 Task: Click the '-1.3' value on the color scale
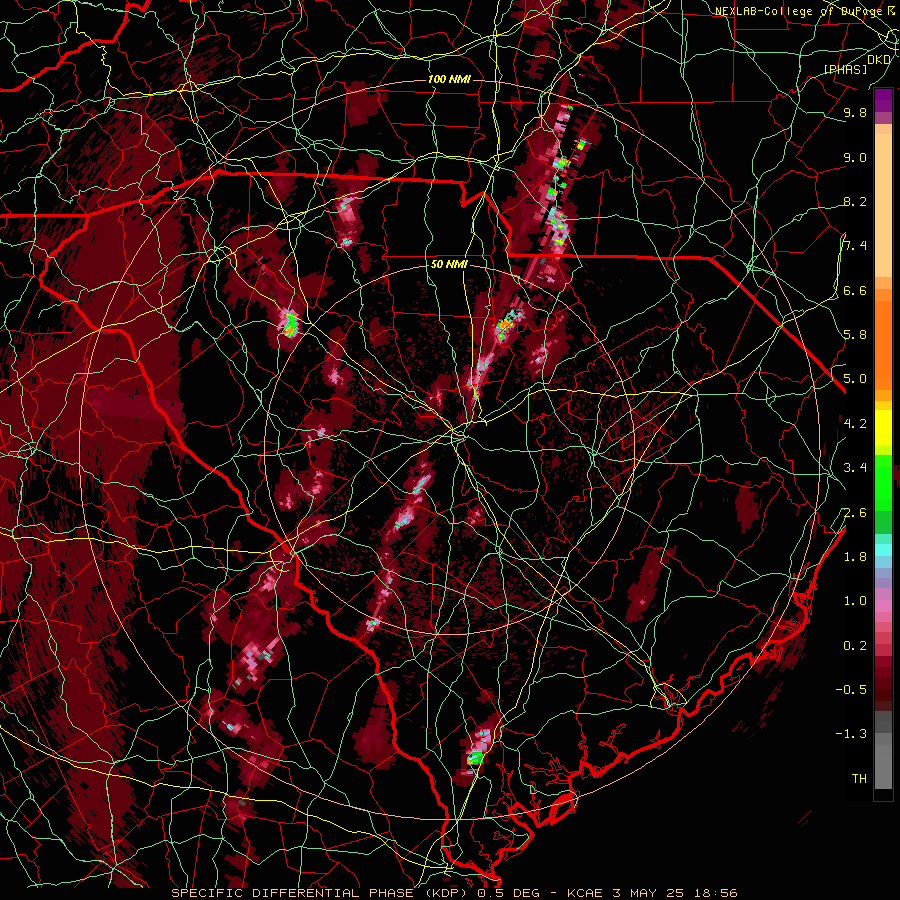(x=851, y=734)
